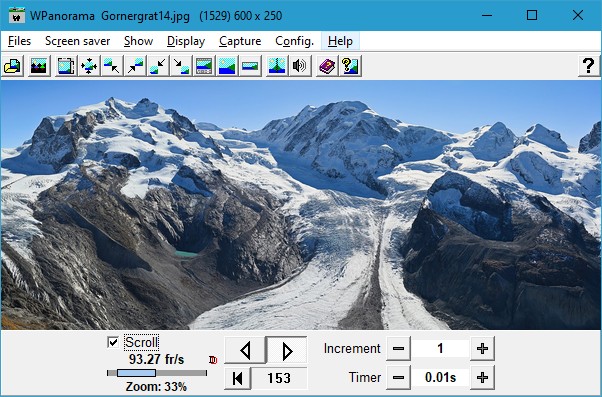This screenshot has width=602, height=397.
Task: Click the screen saver preview toolbar icon
Action: [x=39, y=66]
